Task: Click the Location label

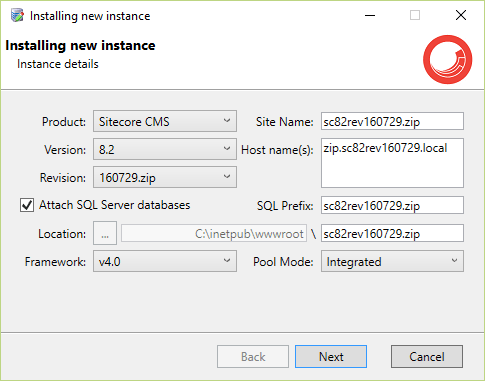Action: [62, 234]
